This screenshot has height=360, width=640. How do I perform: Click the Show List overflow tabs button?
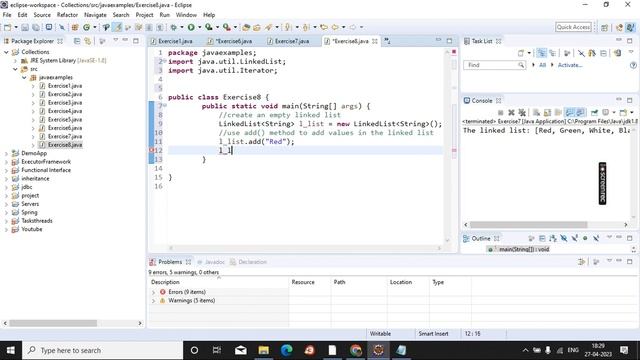click(x=387, y=41)
